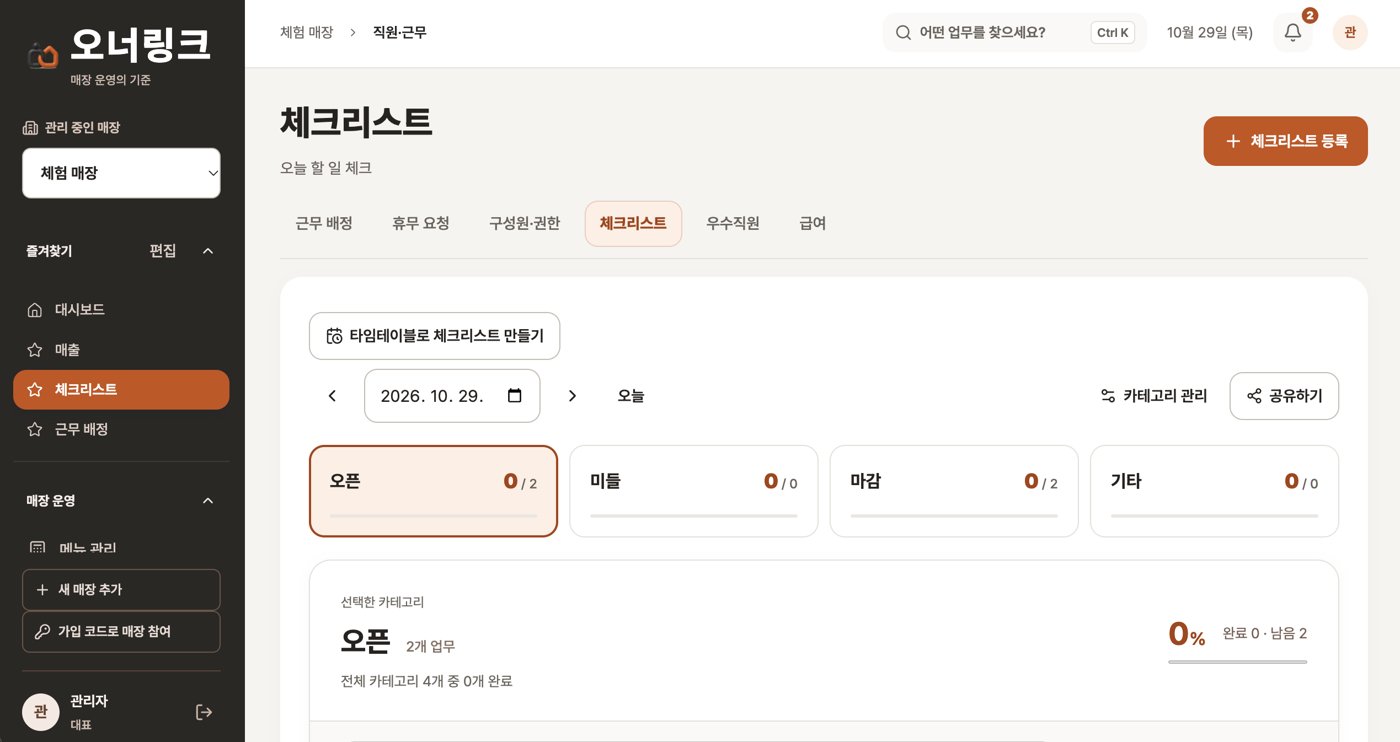1400x742 pixels.
Task: Open 근무 배정 in sidebar favorites
Action: coord(121,429)
